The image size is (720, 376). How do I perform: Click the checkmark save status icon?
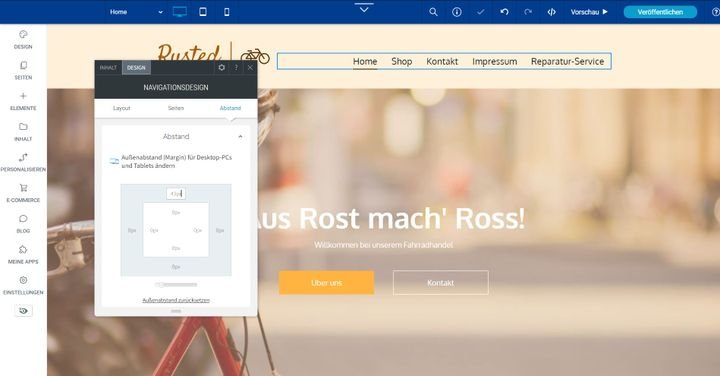480,12
